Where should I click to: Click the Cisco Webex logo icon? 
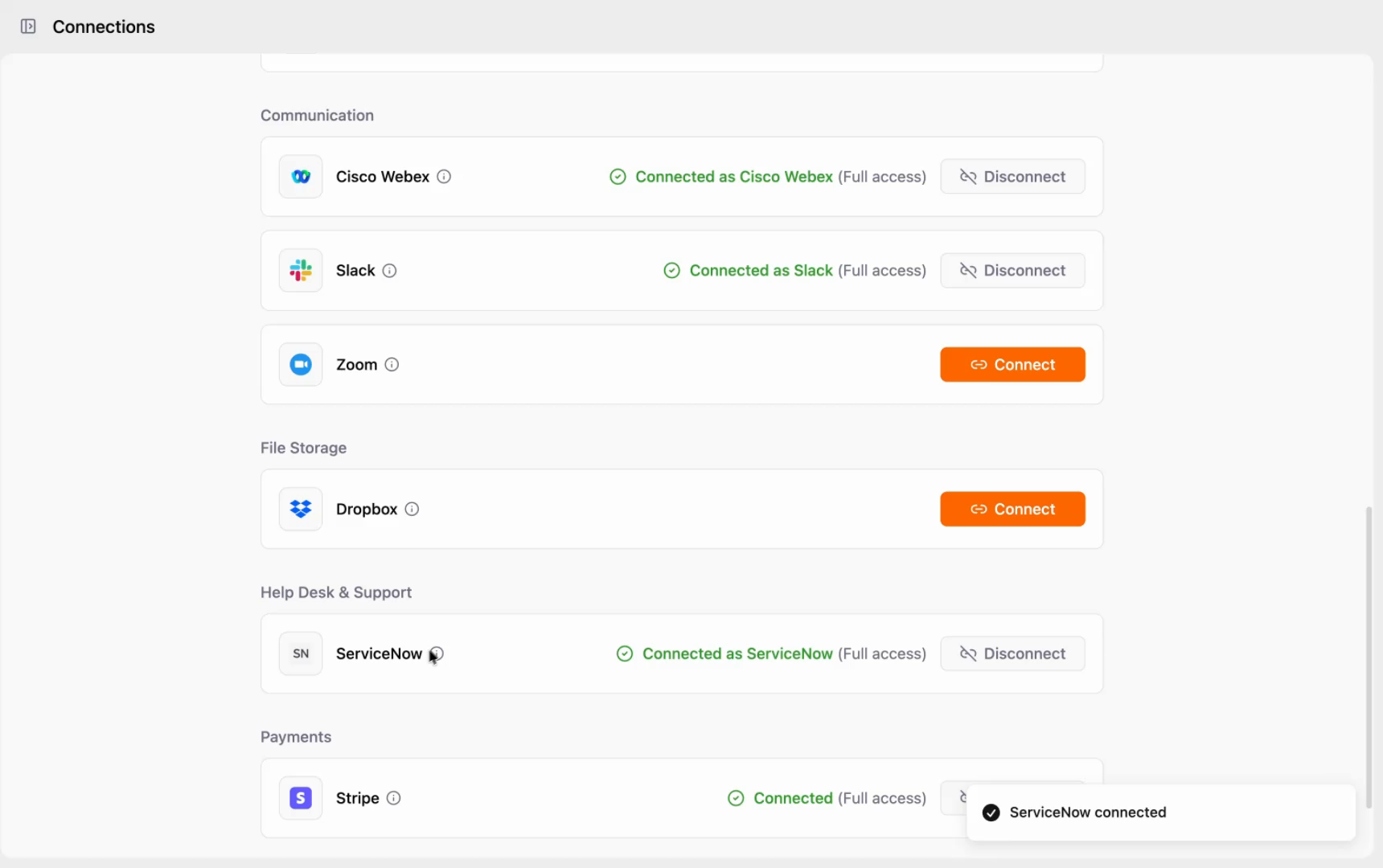pos(301,177)
